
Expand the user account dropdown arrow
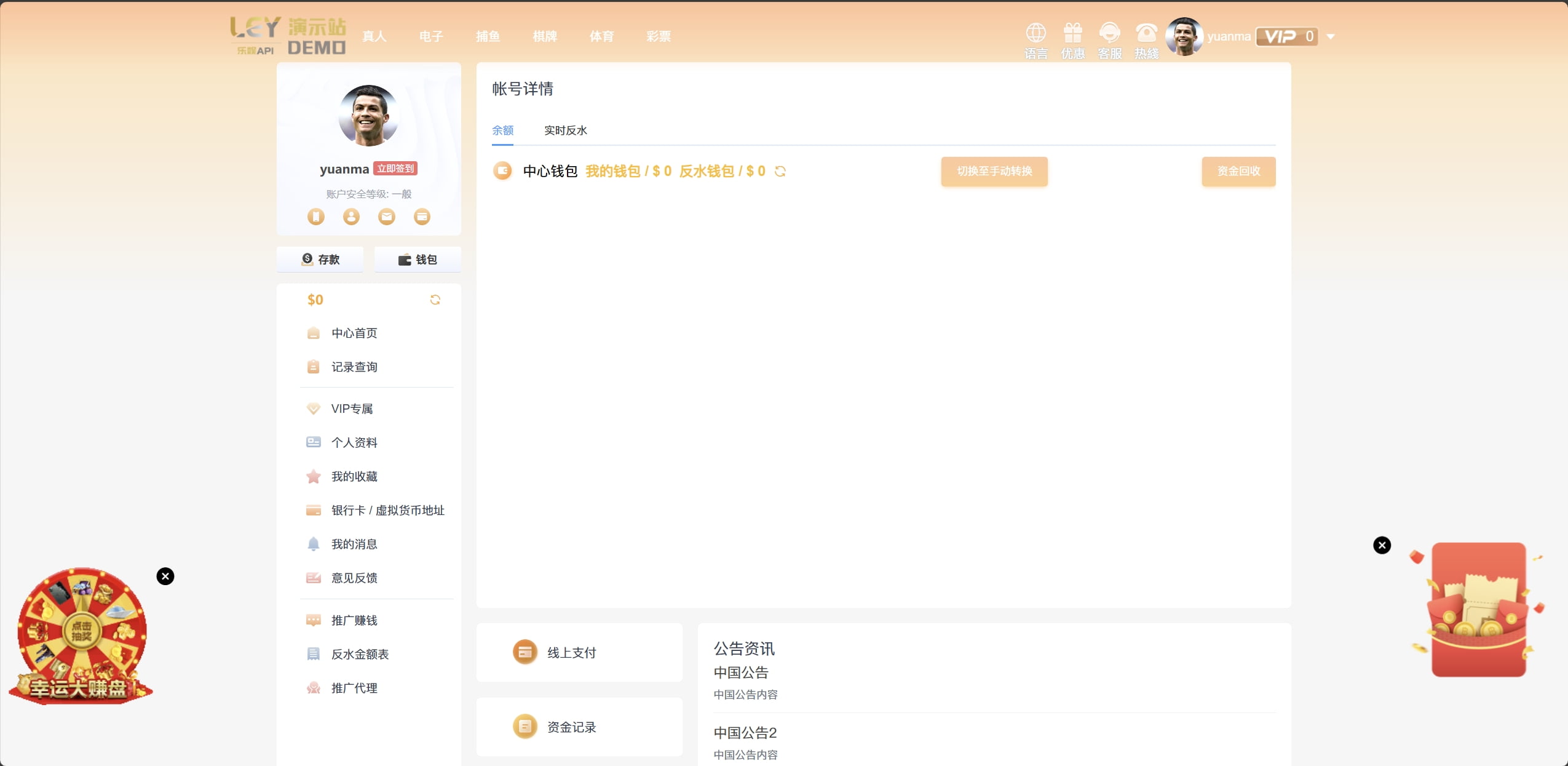1331,36
